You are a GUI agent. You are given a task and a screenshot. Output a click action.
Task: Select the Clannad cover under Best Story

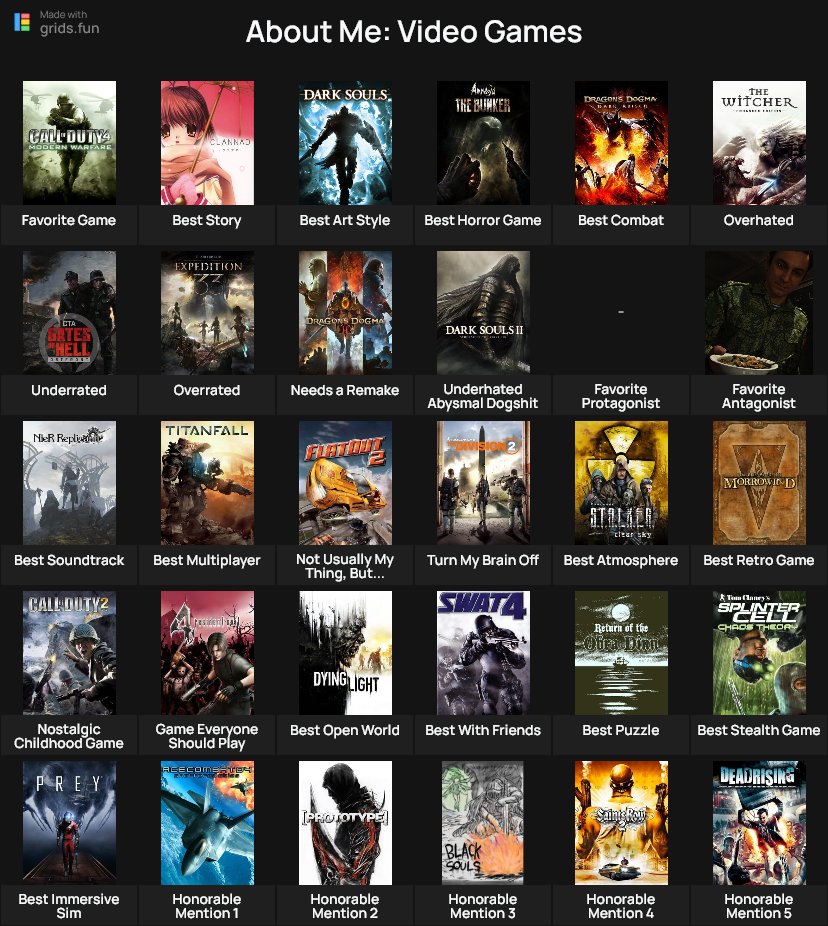207,143
